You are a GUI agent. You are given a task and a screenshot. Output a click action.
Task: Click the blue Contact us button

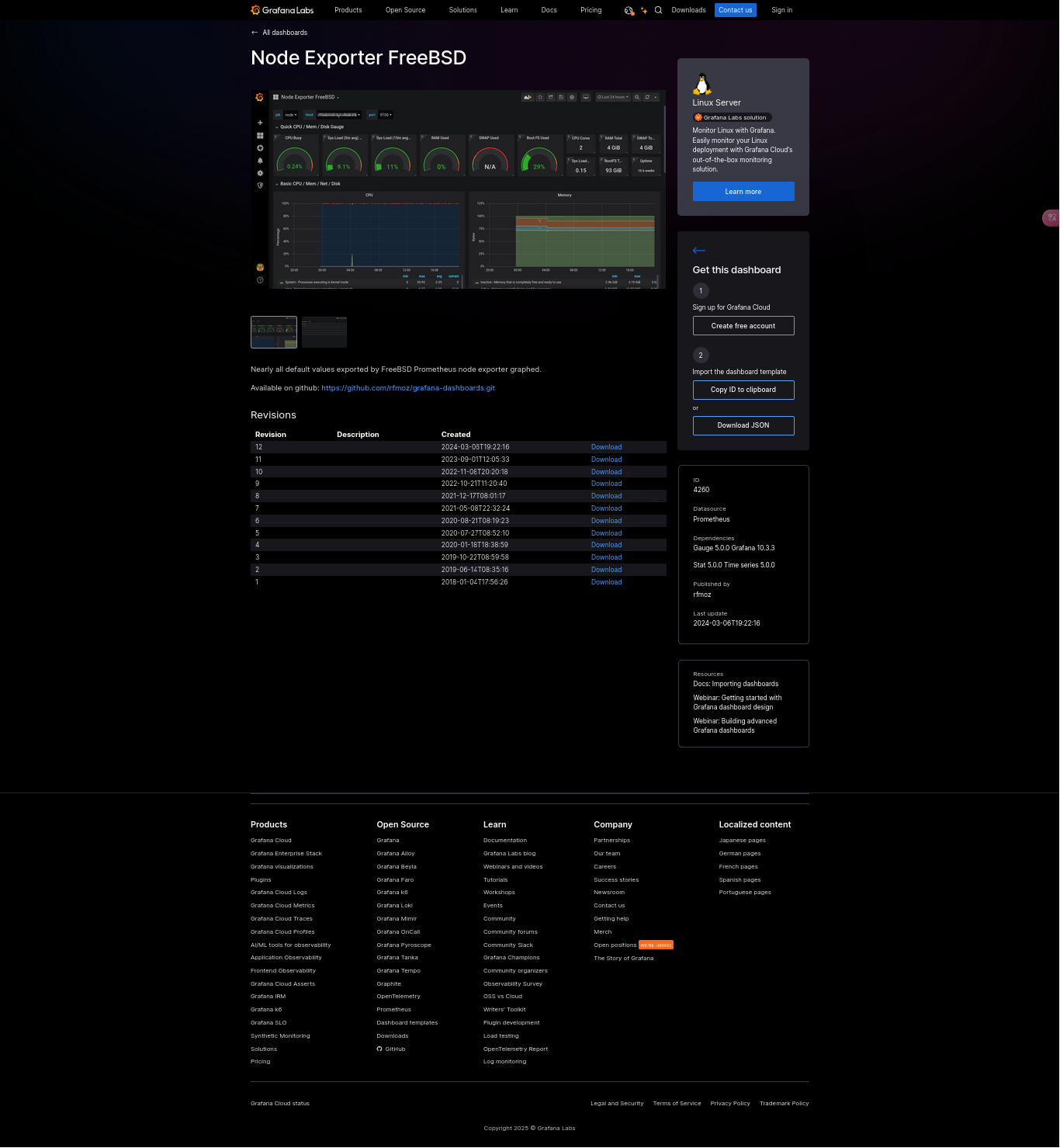[736, 10]
